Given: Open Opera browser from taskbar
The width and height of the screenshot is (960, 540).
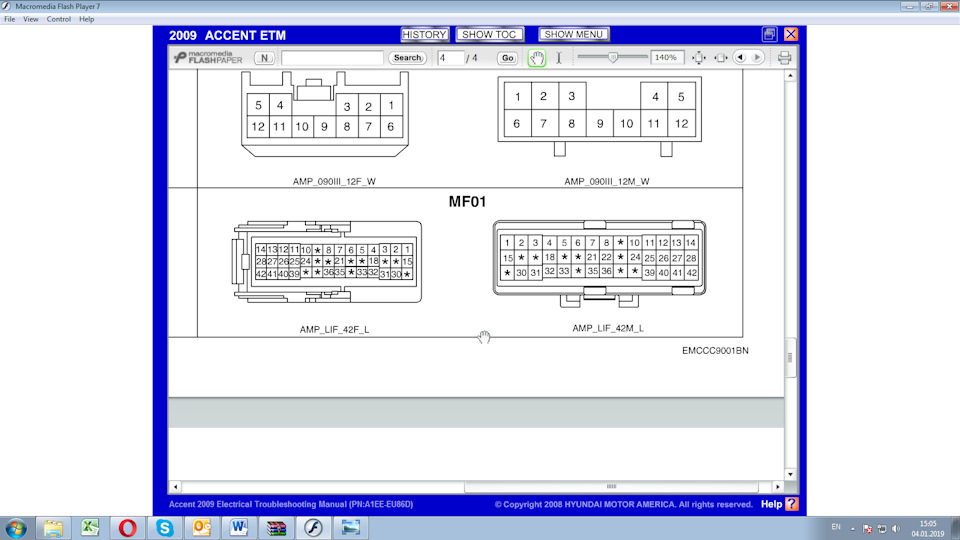Looking at the screenshot, I should 127,528.
